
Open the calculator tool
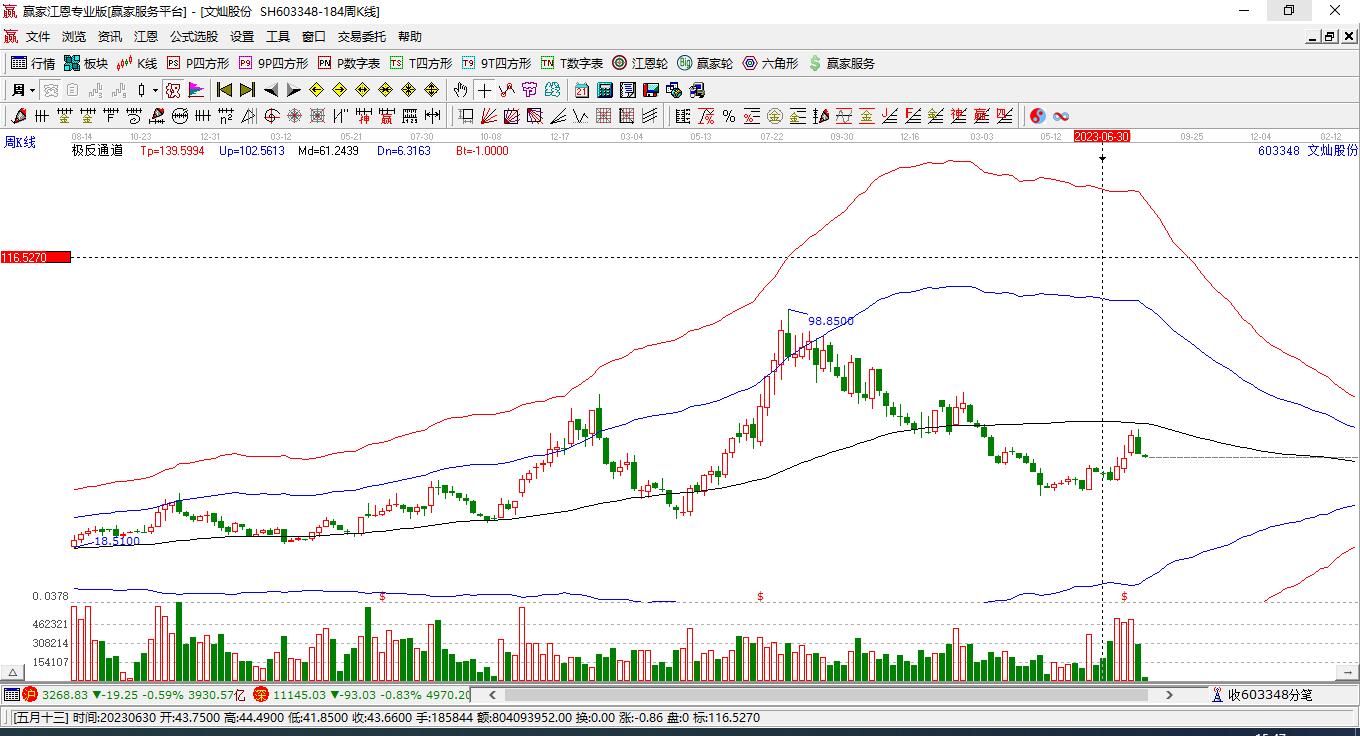click(x=605, y=90)
